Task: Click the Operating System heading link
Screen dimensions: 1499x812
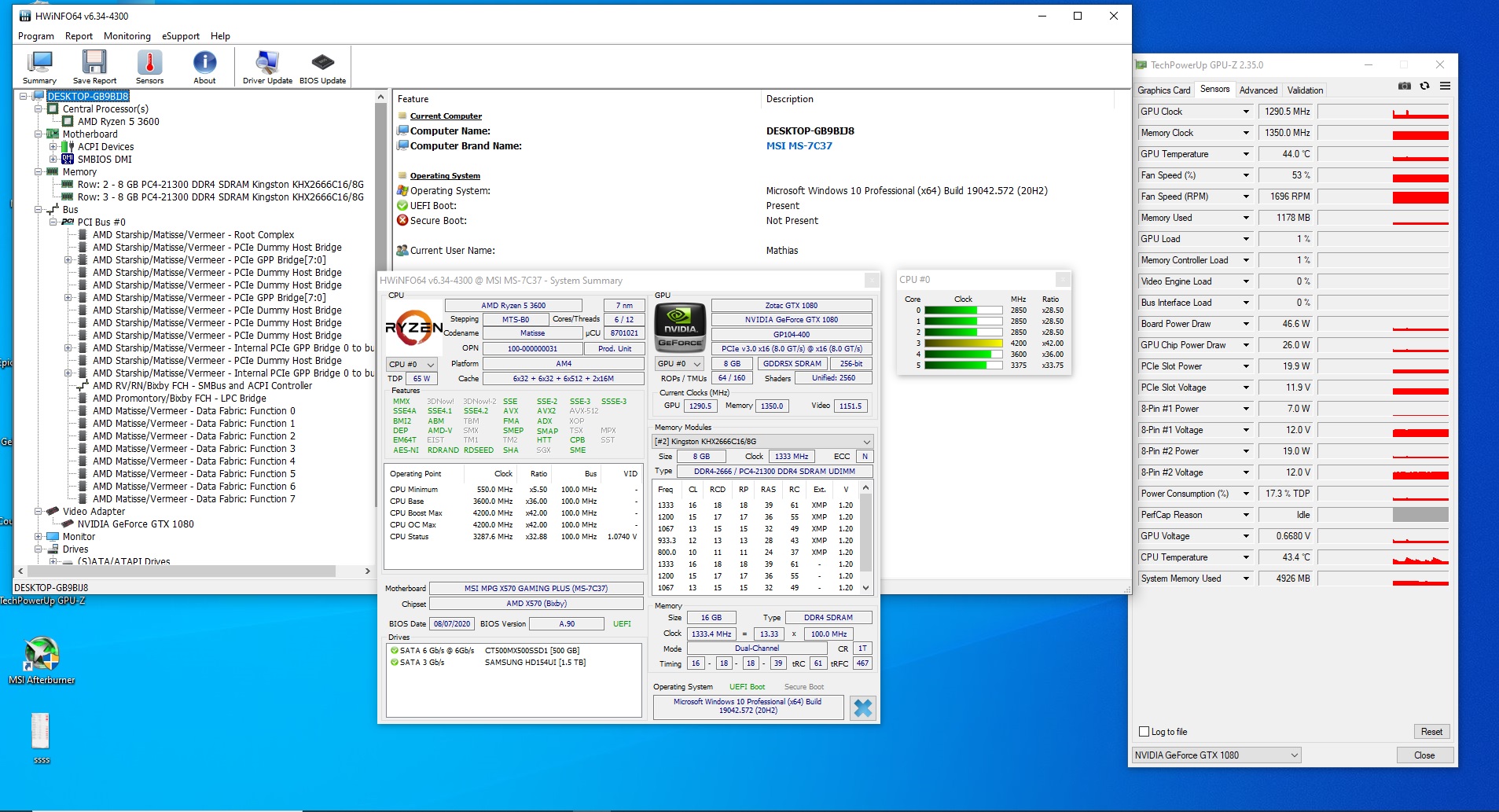Action: 445,176
